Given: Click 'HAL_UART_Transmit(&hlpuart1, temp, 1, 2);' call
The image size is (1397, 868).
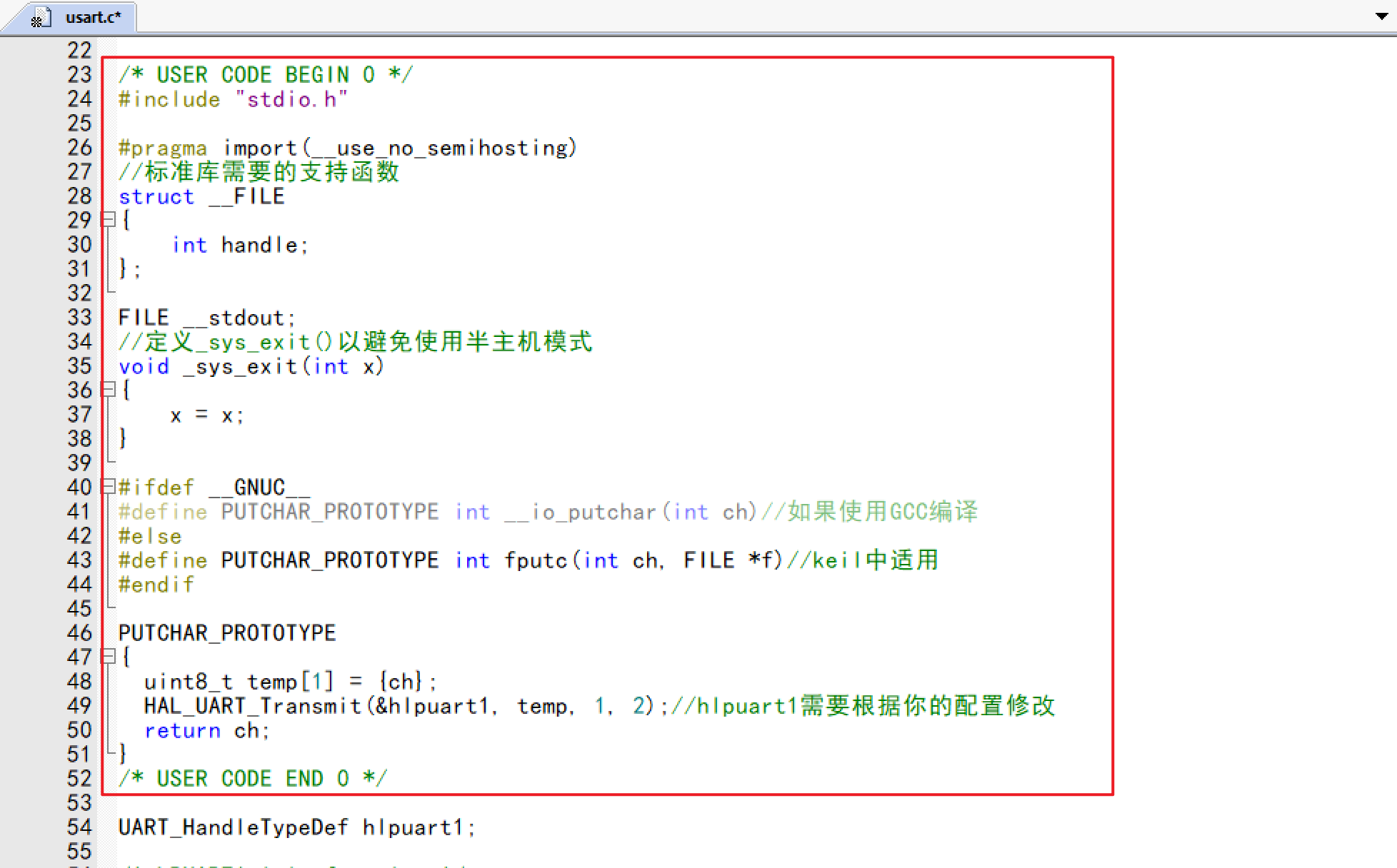Looking at the screenshot, I should 407,706.
